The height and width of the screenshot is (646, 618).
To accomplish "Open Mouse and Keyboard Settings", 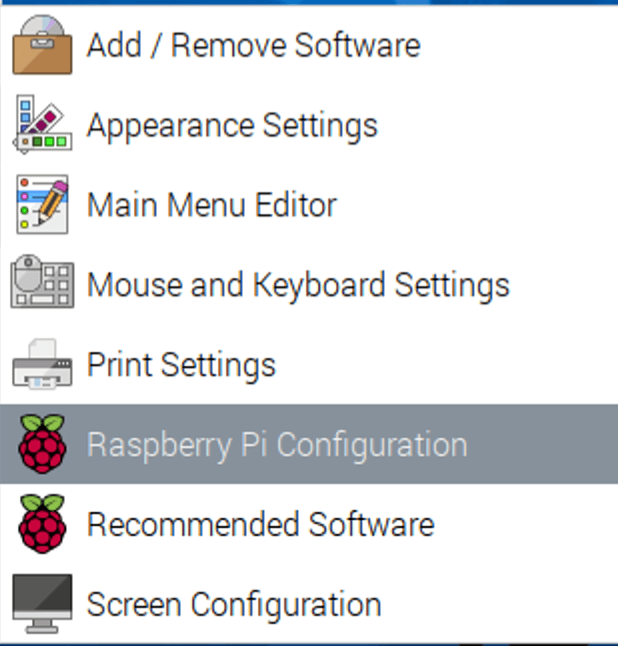I will pos(309,284).
